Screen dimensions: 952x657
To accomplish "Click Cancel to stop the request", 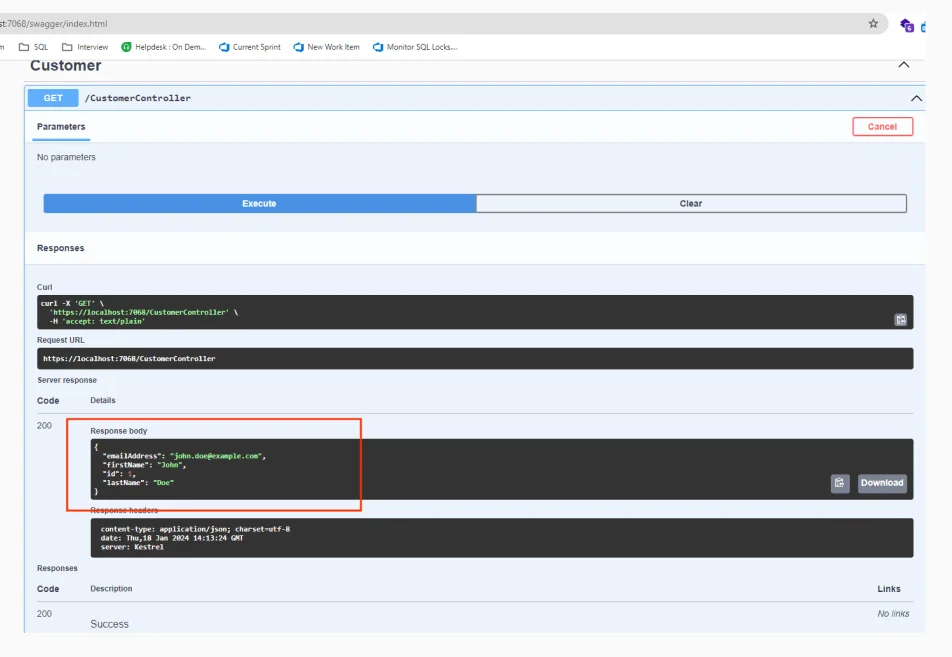I will [x=882, y=126].
